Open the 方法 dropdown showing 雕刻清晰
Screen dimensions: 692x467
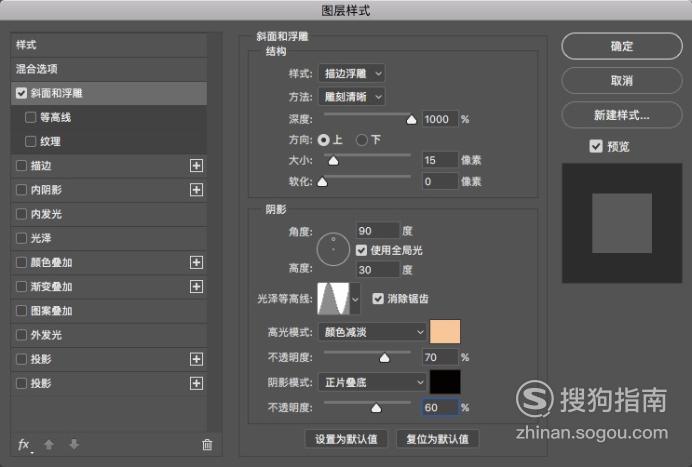point(351,97)
